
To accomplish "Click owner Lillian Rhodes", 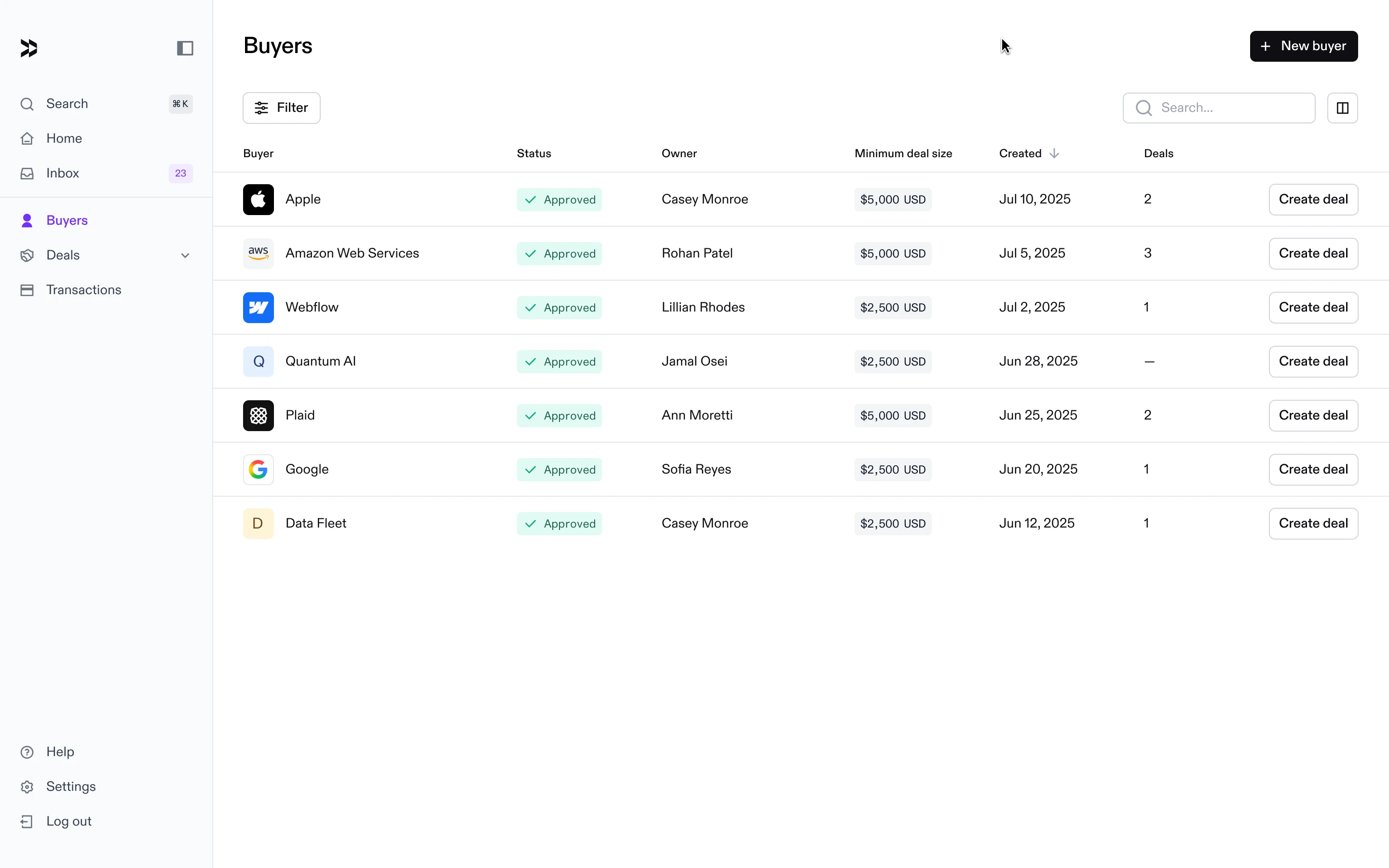I will 703,307.
